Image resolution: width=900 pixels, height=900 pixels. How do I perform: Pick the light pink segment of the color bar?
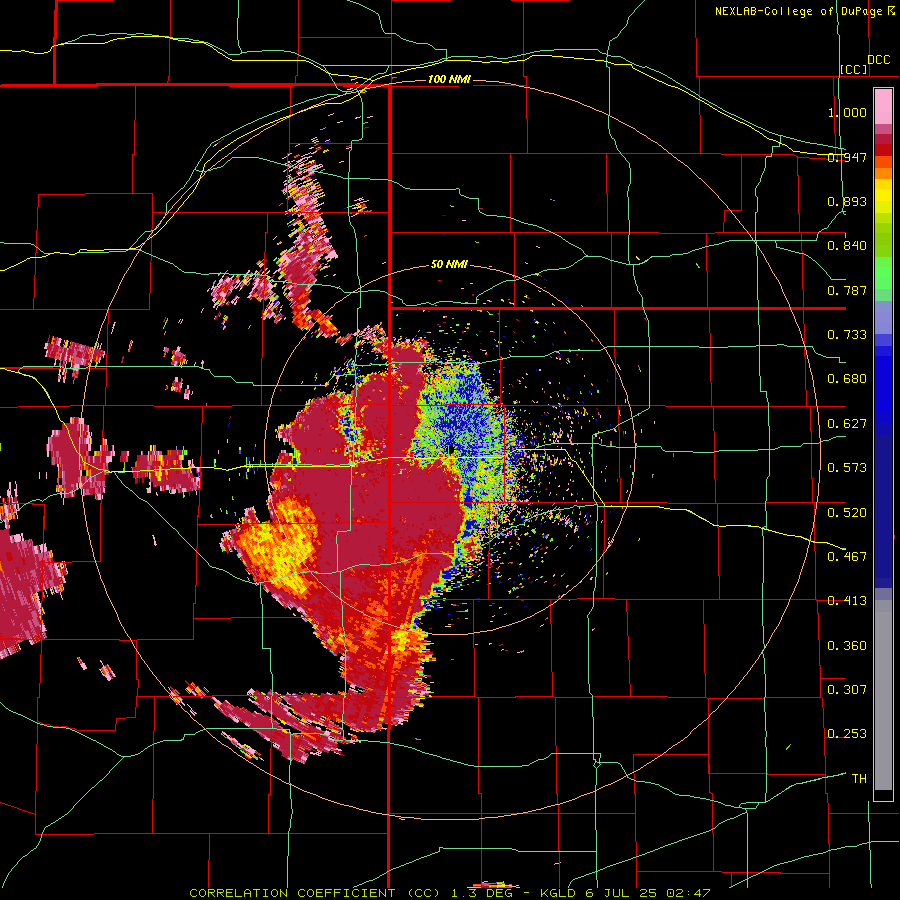click(883, 107)
